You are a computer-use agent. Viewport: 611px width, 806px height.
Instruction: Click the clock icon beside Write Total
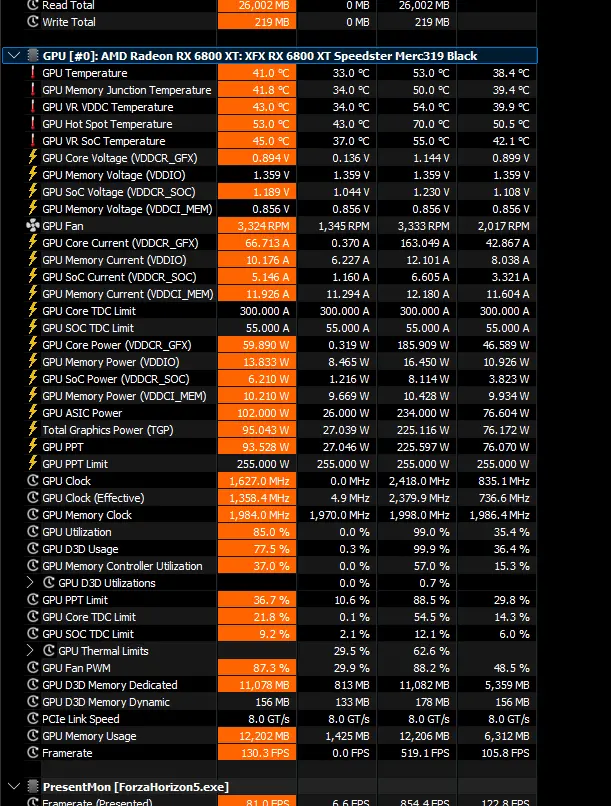click(x=33, y=21)
